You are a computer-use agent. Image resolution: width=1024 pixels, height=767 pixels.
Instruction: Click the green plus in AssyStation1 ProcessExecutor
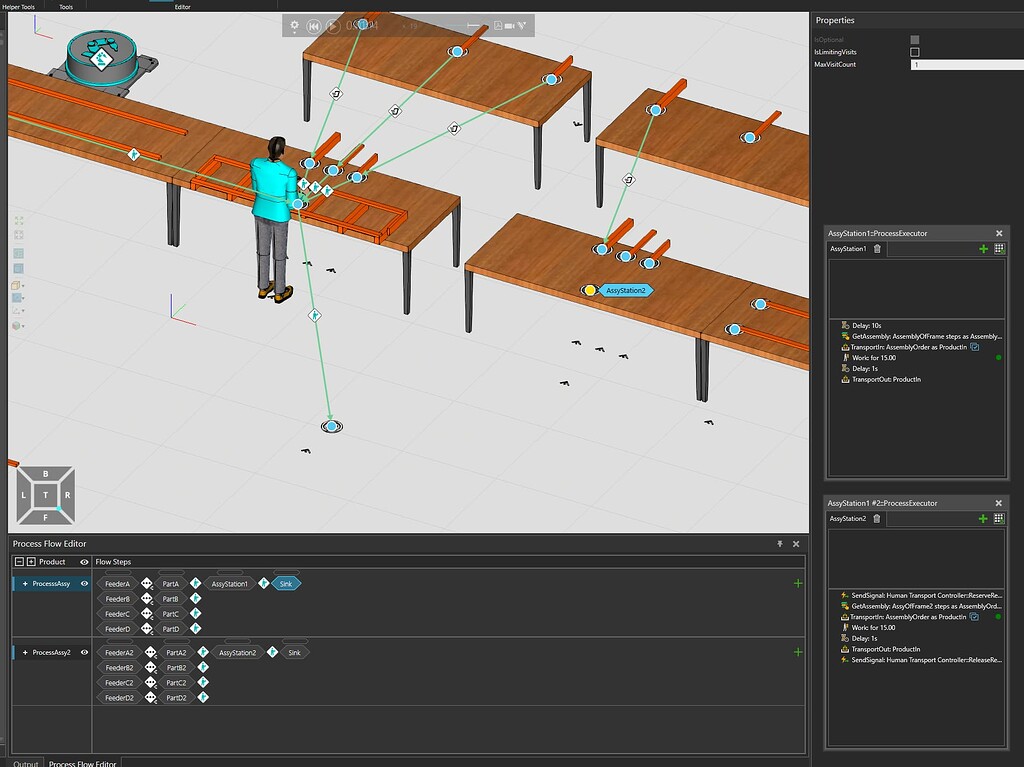pyautogui.click(x=985, y=249)
